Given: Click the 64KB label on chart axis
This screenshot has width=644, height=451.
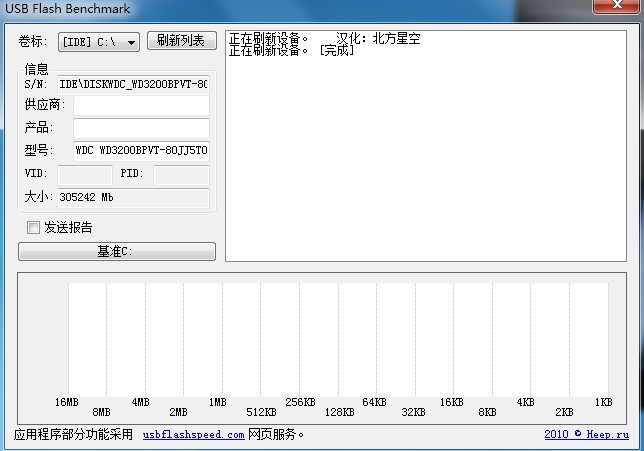Looking at the screenshot, I should pos(374,402).
